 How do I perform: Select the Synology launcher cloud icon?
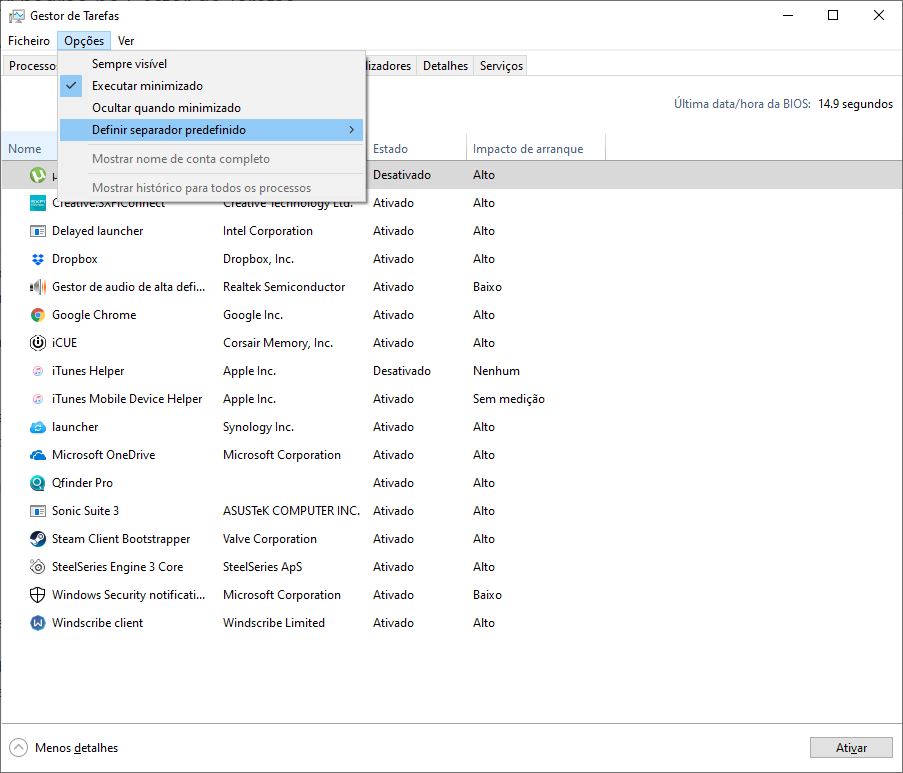tap(37, 427)
